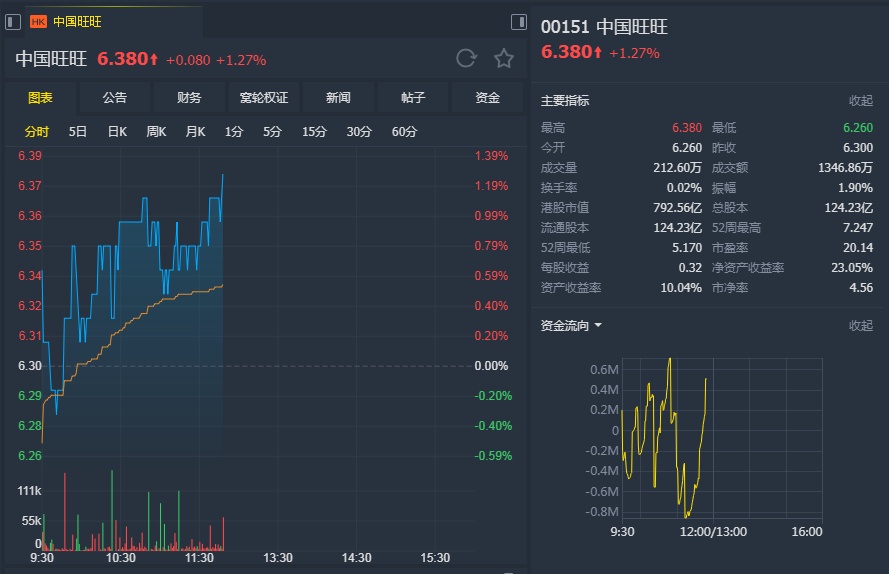
Task: Toggle the right sidebar panel icon
Action: [519, 22]
